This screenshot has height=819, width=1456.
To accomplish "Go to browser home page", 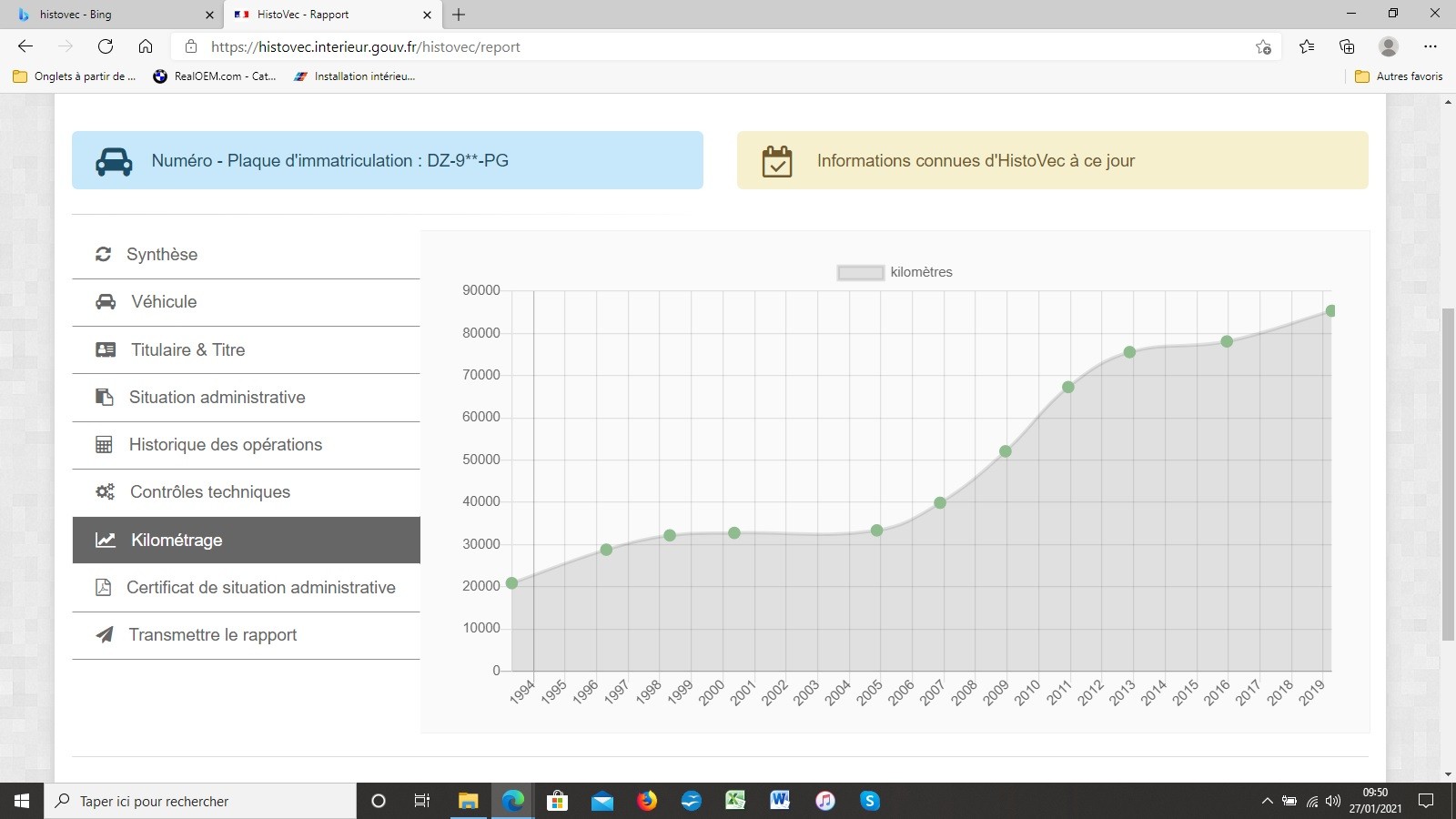I will pos(146,46).
